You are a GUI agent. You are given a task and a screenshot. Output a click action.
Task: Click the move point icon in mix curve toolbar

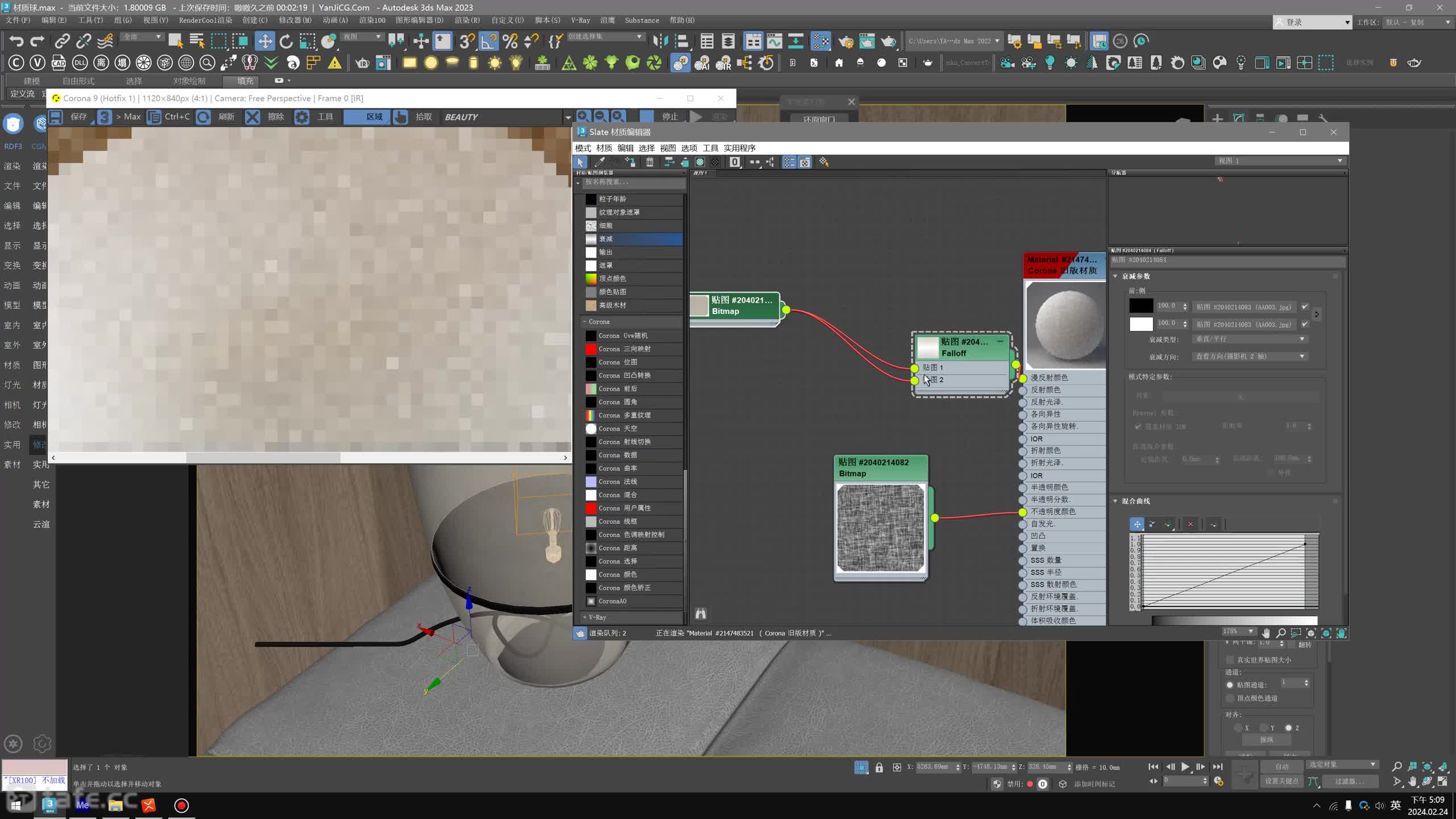[x=1136, y=524]
